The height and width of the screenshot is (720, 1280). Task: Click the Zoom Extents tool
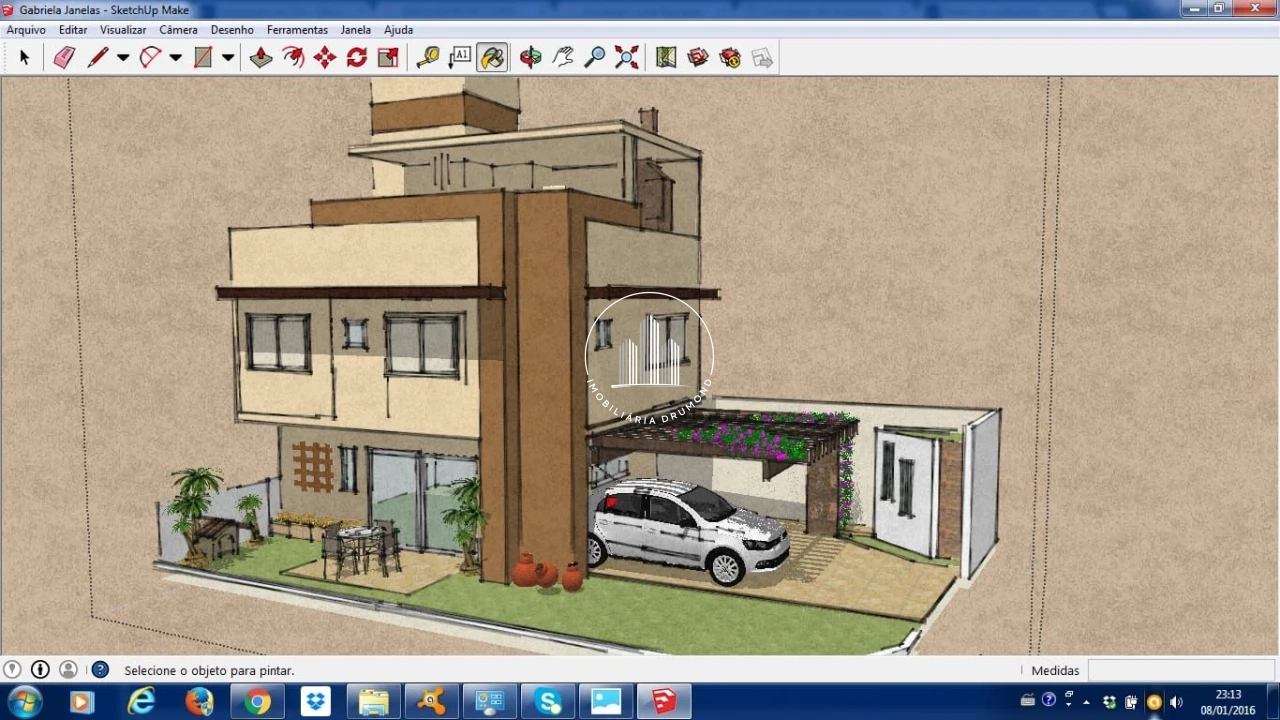point(627,58)
